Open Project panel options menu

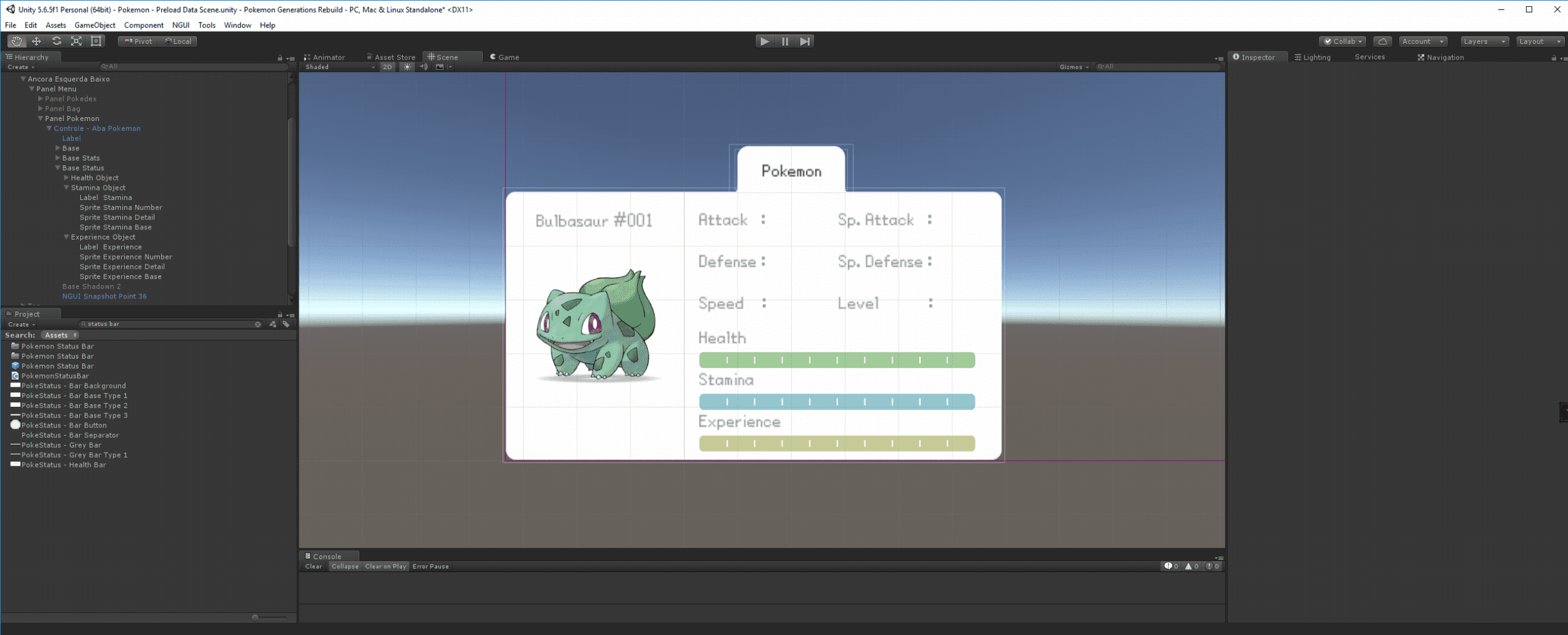pyautogui.click(x=290, y=315)
